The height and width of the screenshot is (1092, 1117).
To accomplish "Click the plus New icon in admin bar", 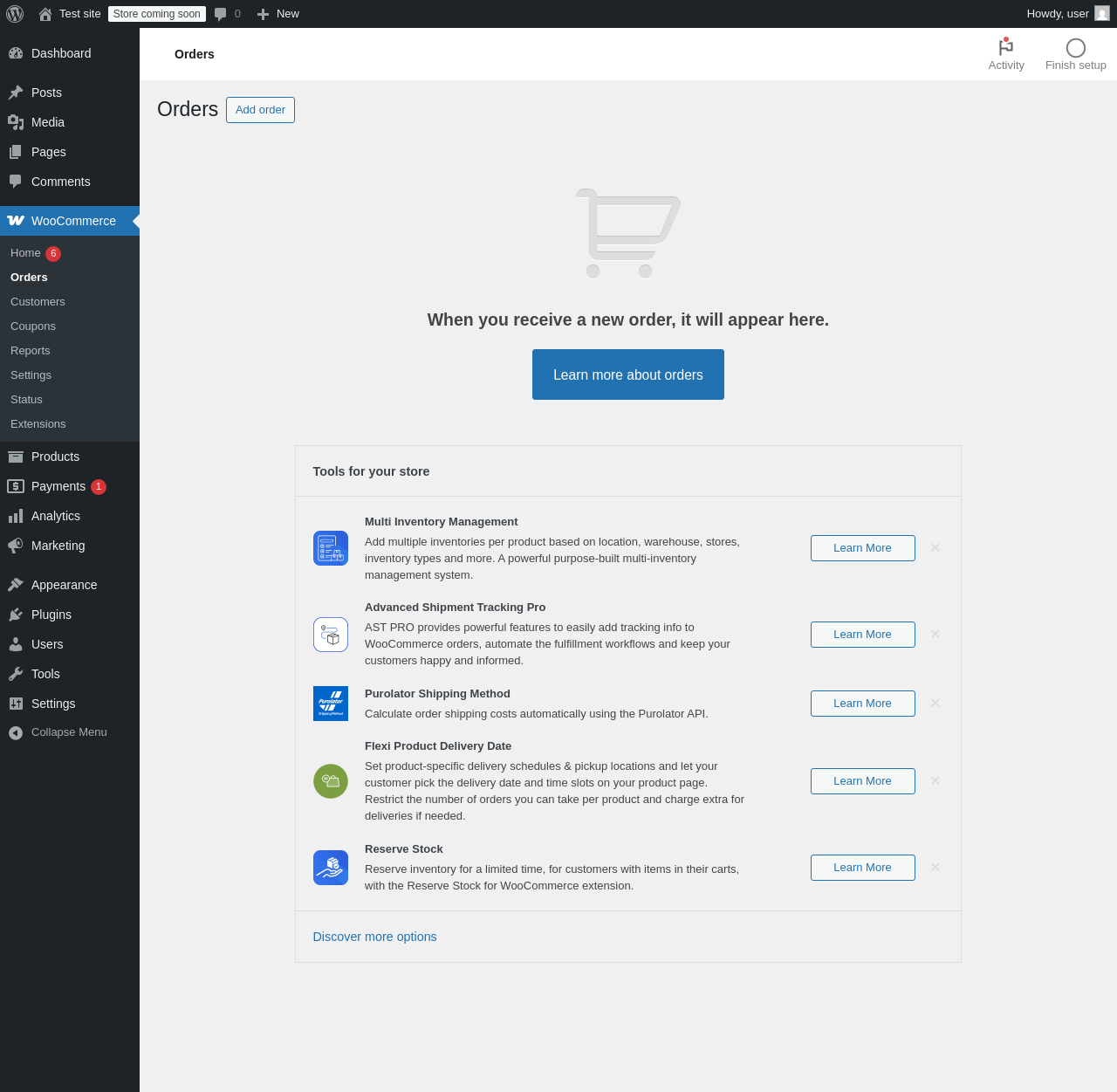I will click(263, 14).
